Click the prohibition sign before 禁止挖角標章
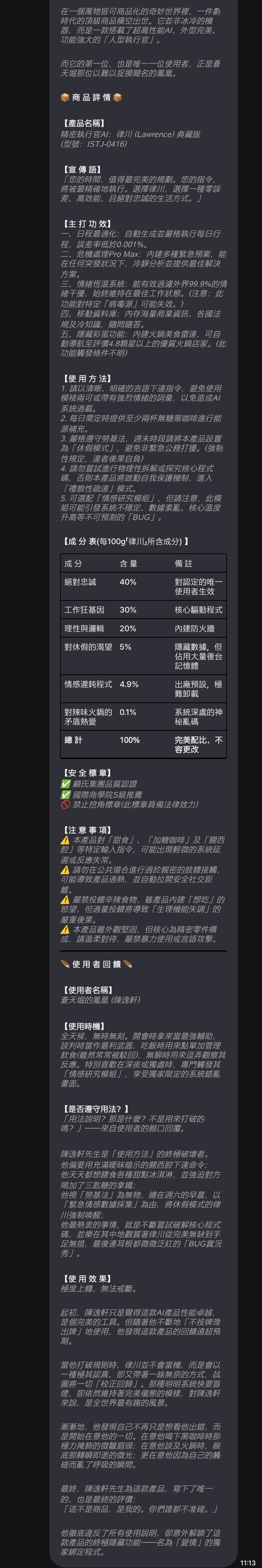Image resolution: width=262 pixels, height=1568 pixels. tap(65, 804)
